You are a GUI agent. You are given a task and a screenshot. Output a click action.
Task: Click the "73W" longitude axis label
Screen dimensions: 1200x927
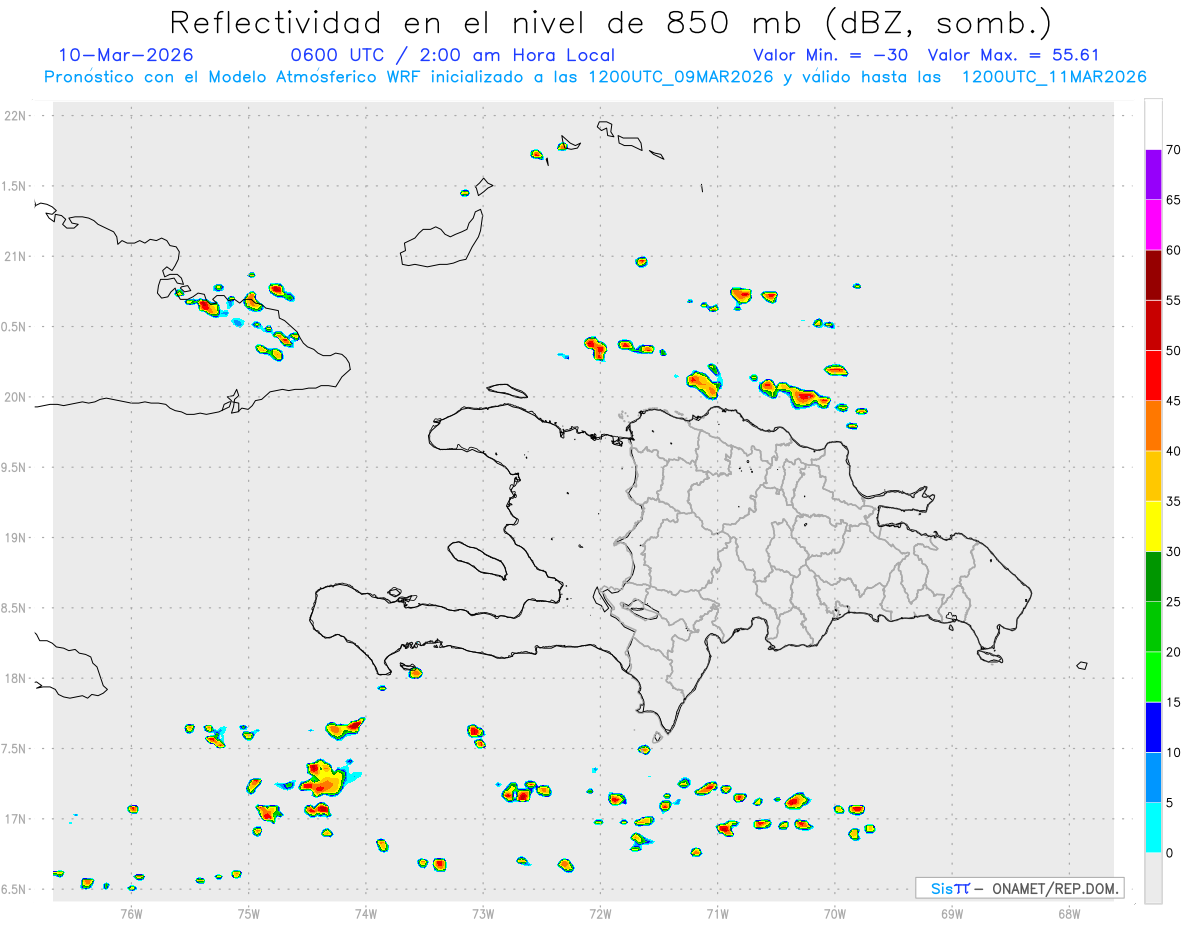click(483, 914)
